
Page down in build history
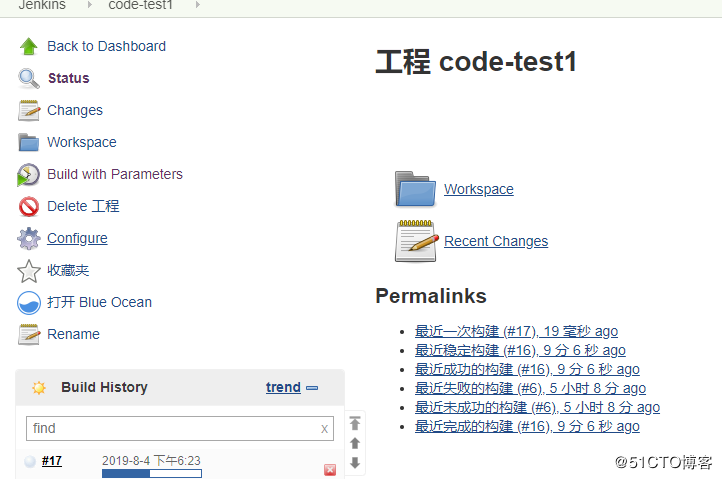tap(355, 462)
